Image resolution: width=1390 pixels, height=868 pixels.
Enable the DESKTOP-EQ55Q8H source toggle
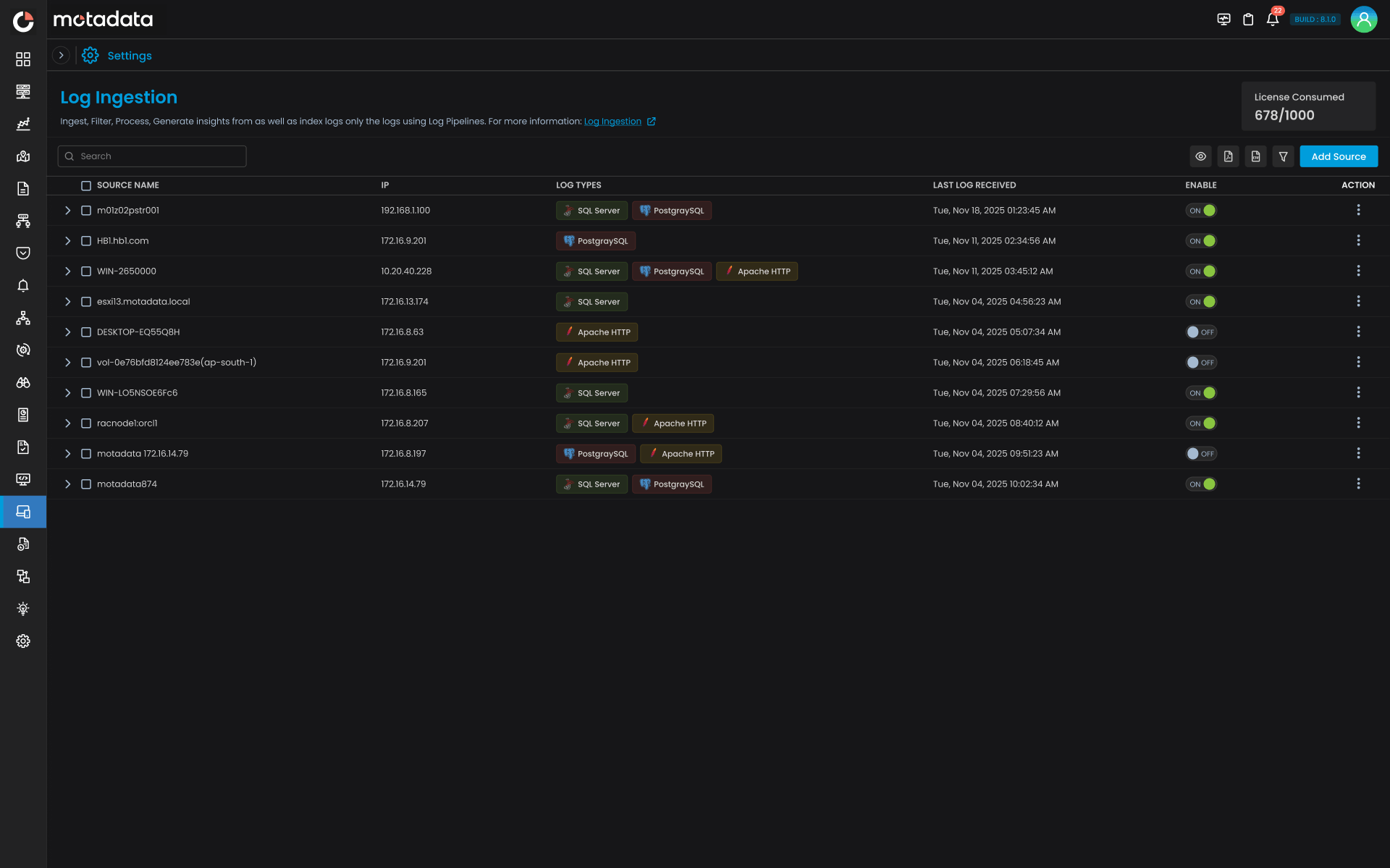click(x=1201, y=332)
